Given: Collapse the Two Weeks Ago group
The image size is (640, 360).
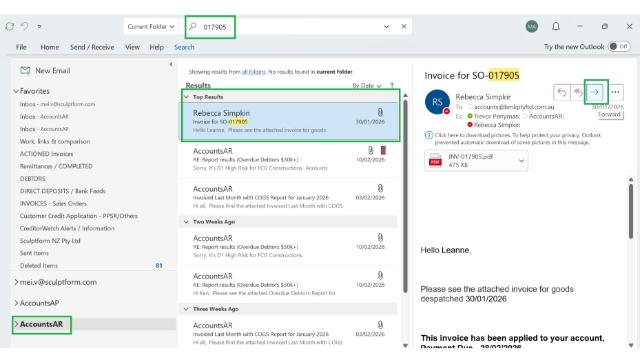Looking at the screenshot, I should pos(186,222).
